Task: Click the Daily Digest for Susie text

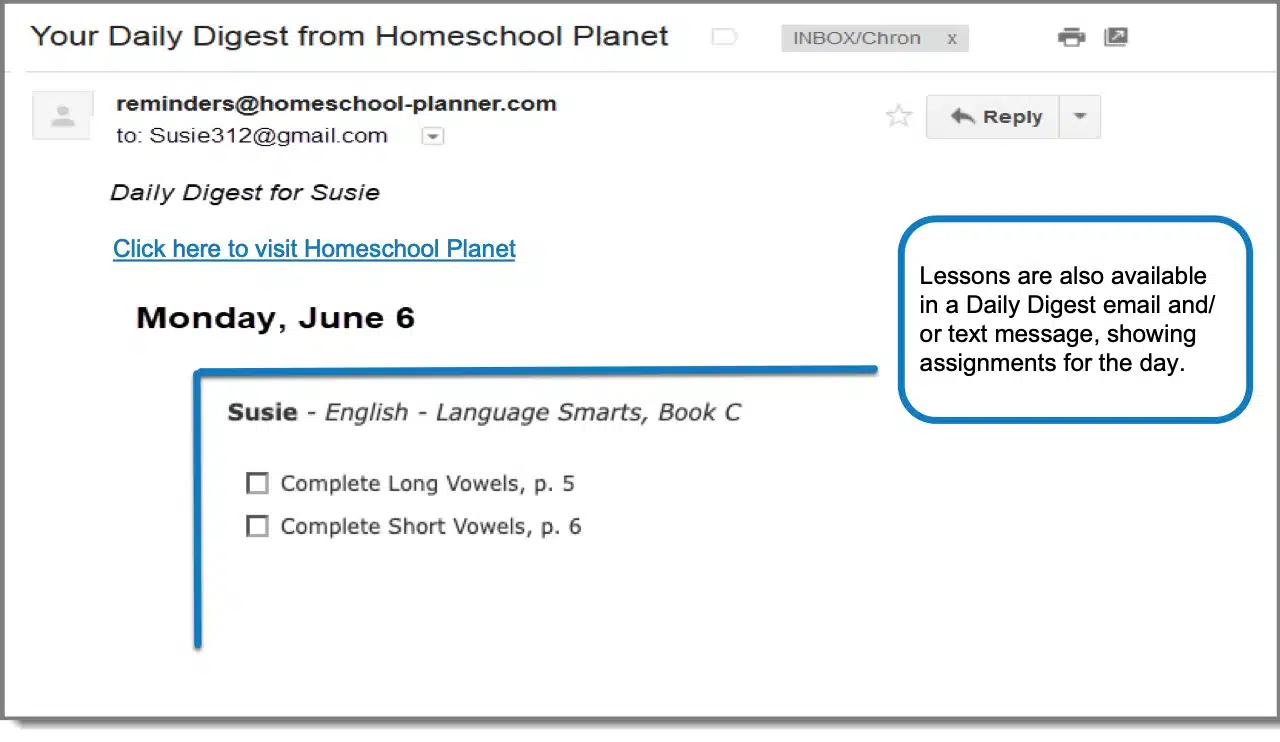Action: (x=245, y=193)
